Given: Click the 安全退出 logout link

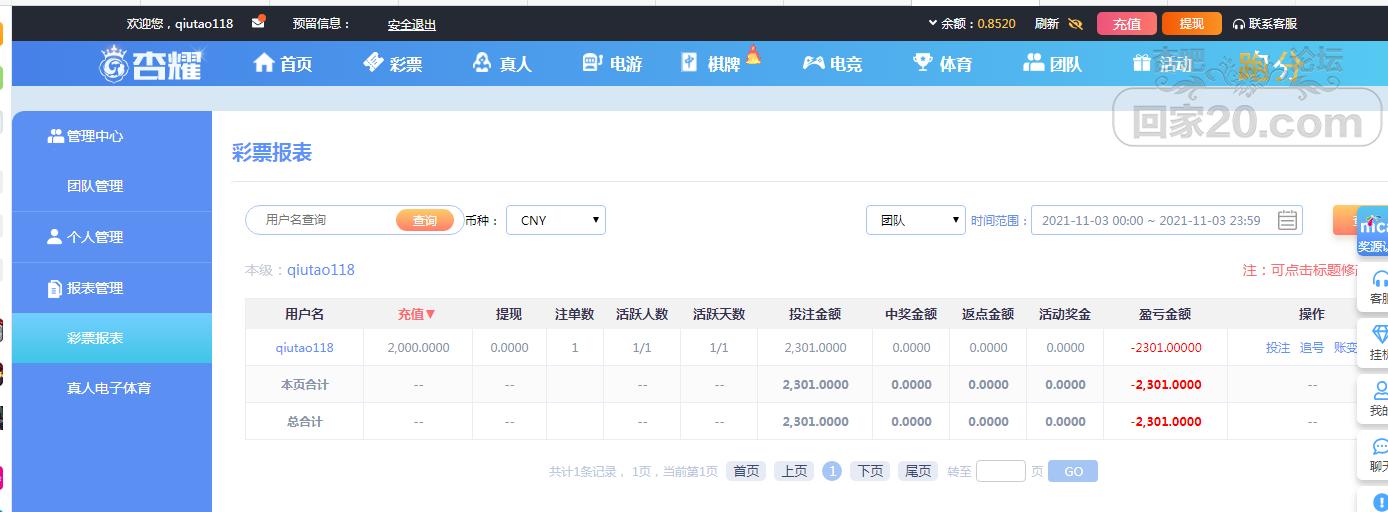Looking at the screenshot, I should click(x=412, y=25).
